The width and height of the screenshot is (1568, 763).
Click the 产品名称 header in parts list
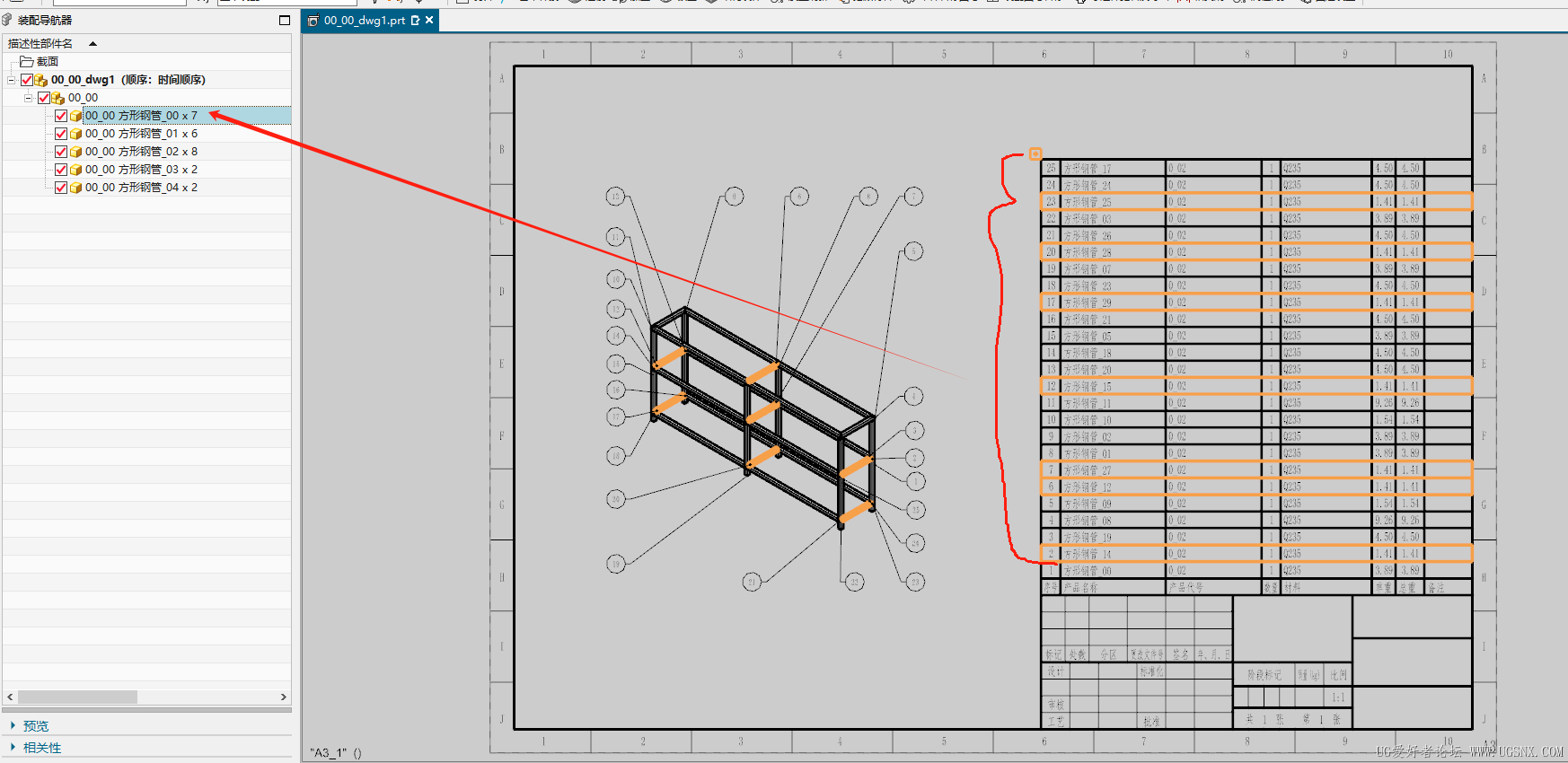(x=1114, y=587)
